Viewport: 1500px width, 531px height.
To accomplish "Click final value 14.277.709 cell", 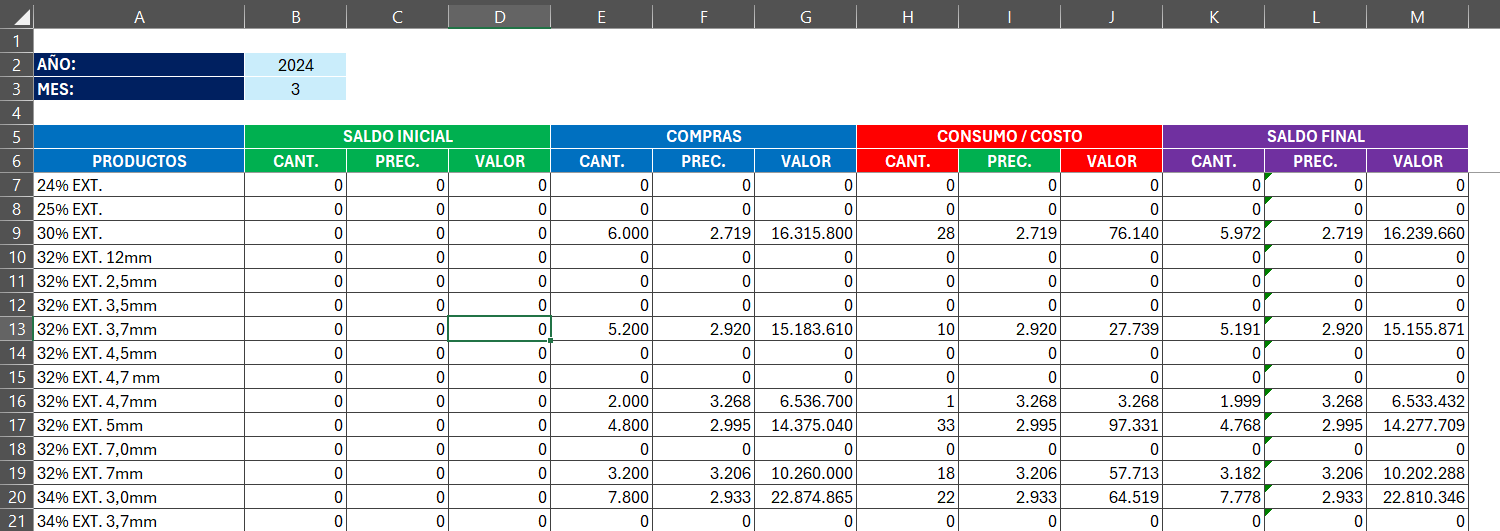I will click(x=1417, y=425).
